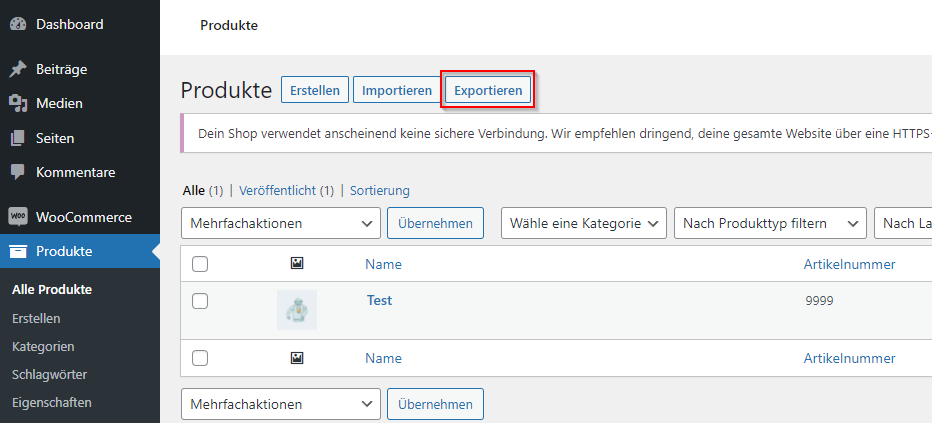Open Medien via its media icon

[x=18, y=104]
